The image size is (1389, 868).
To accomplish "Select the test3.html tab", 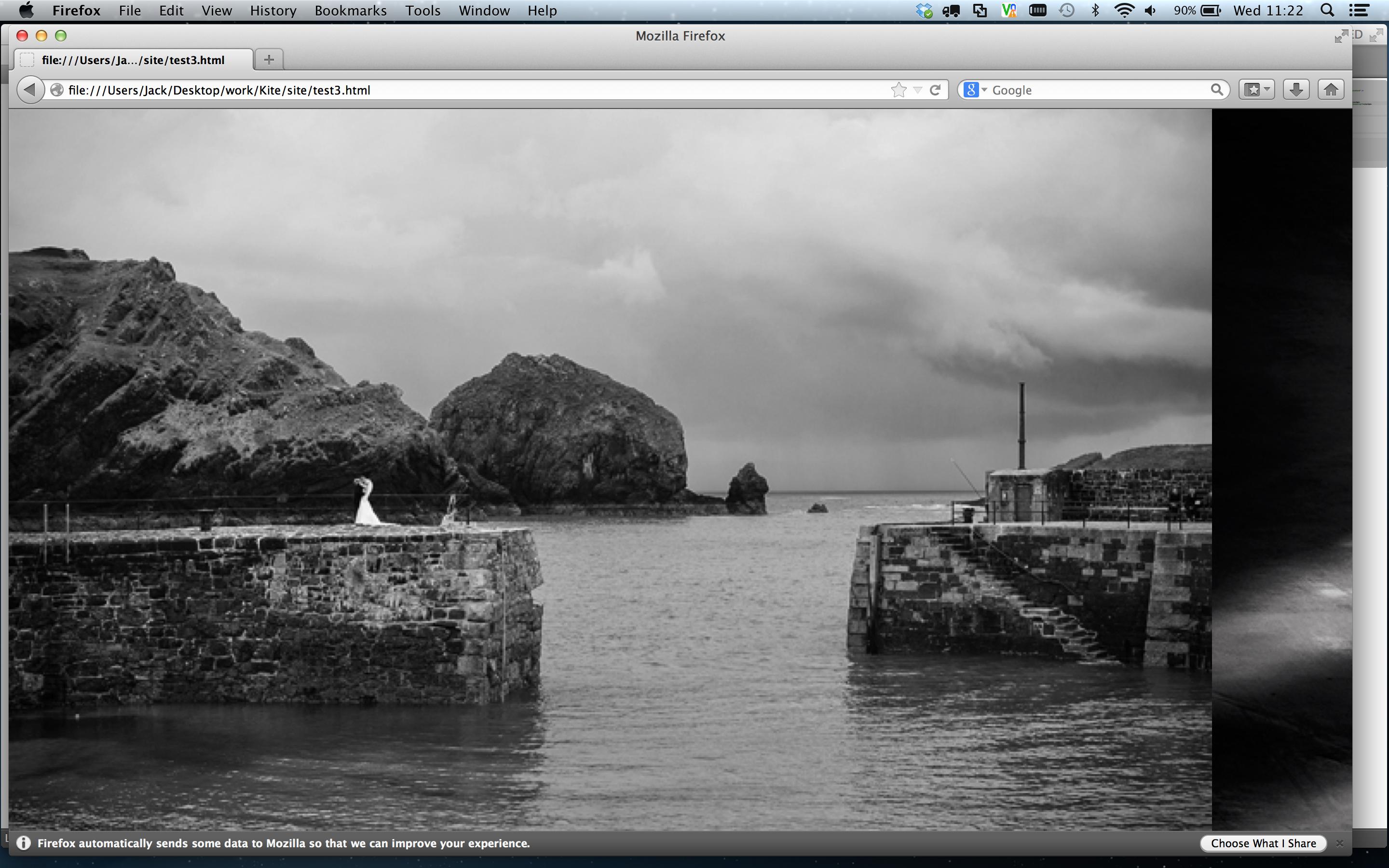I will 133,60.
